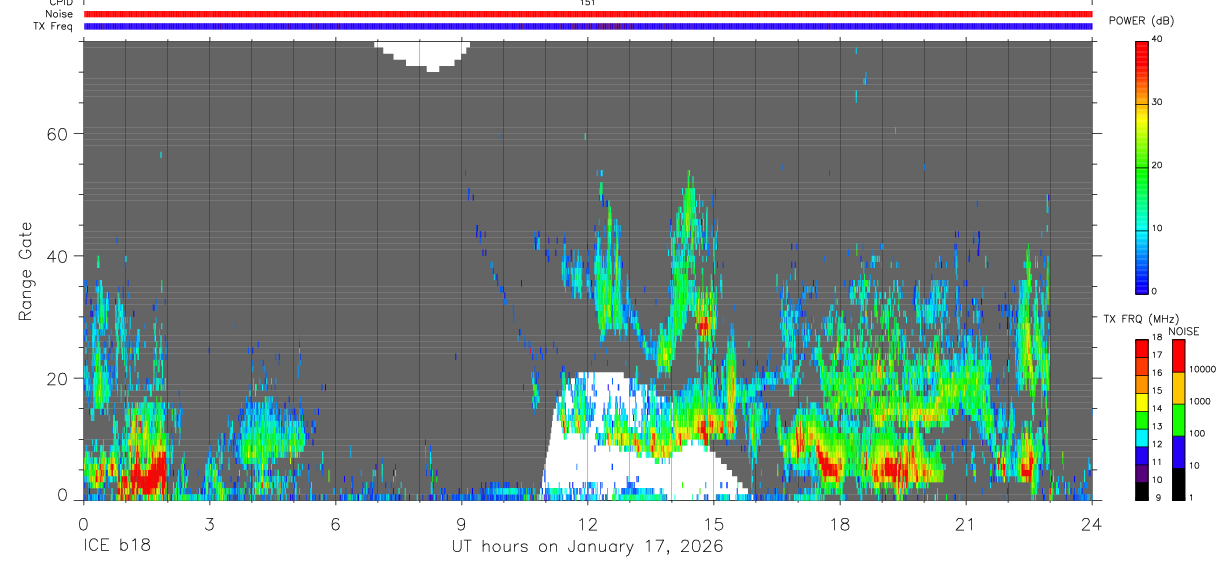
Task: Click the "100" label in the NOISE legend
Action: tap(1198, 433)
